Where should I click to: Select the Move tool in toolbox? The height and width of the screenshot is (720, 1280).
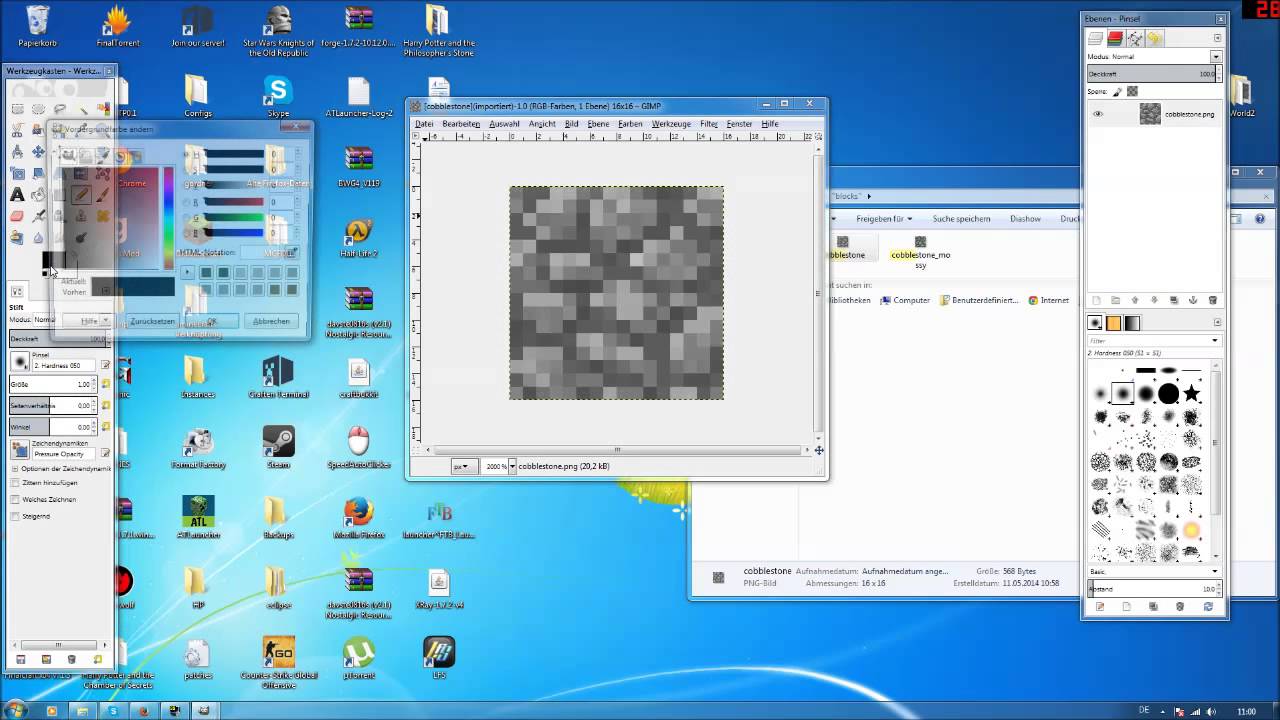(38, 152)
